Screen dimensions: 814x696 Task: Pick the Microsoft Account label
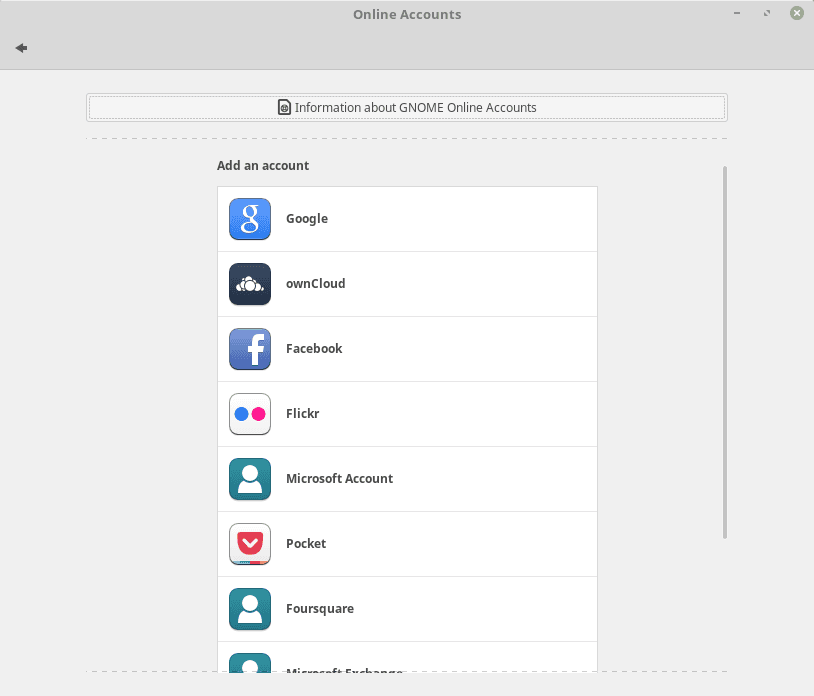340,478
